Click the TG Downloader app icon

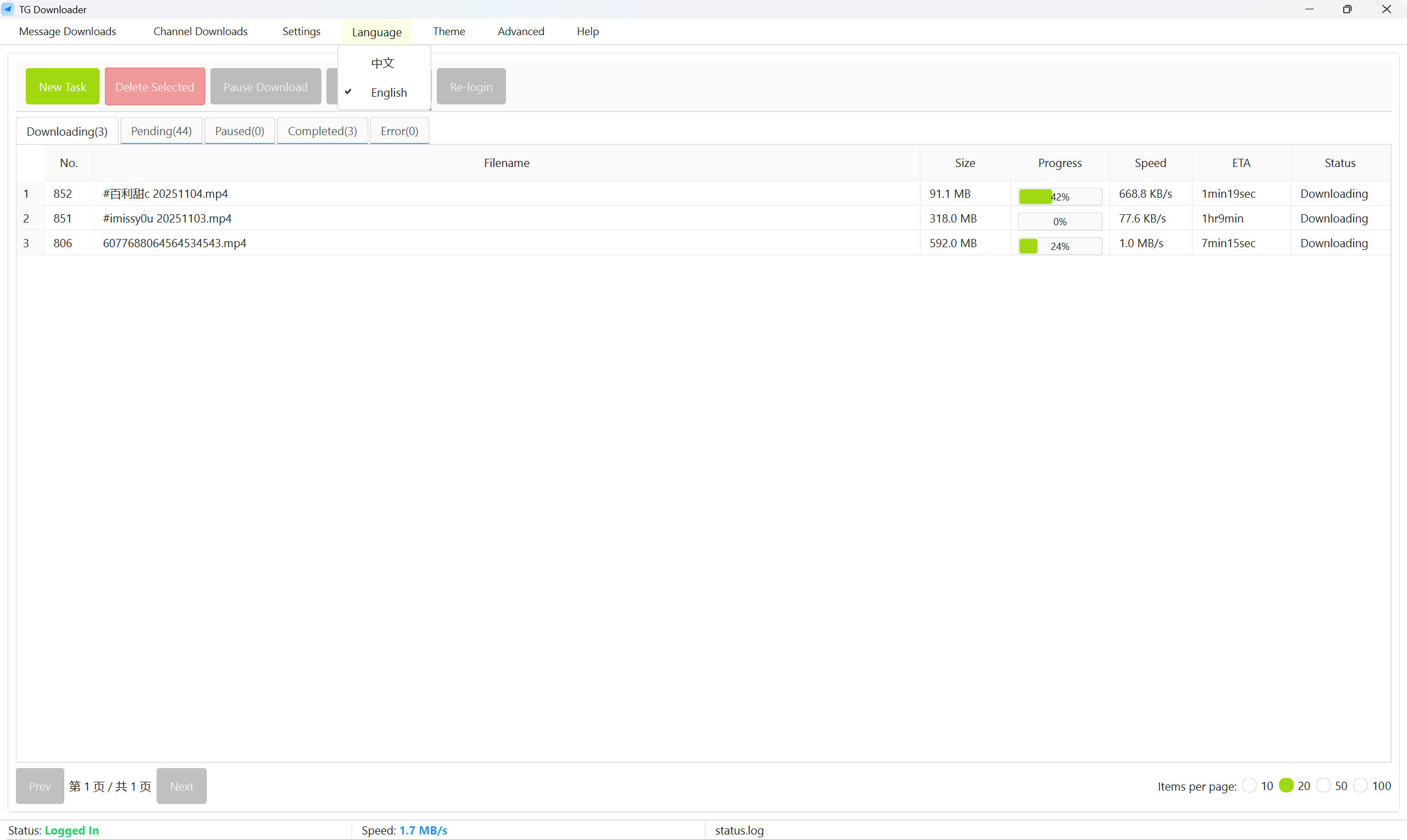(x=8, y=9)
